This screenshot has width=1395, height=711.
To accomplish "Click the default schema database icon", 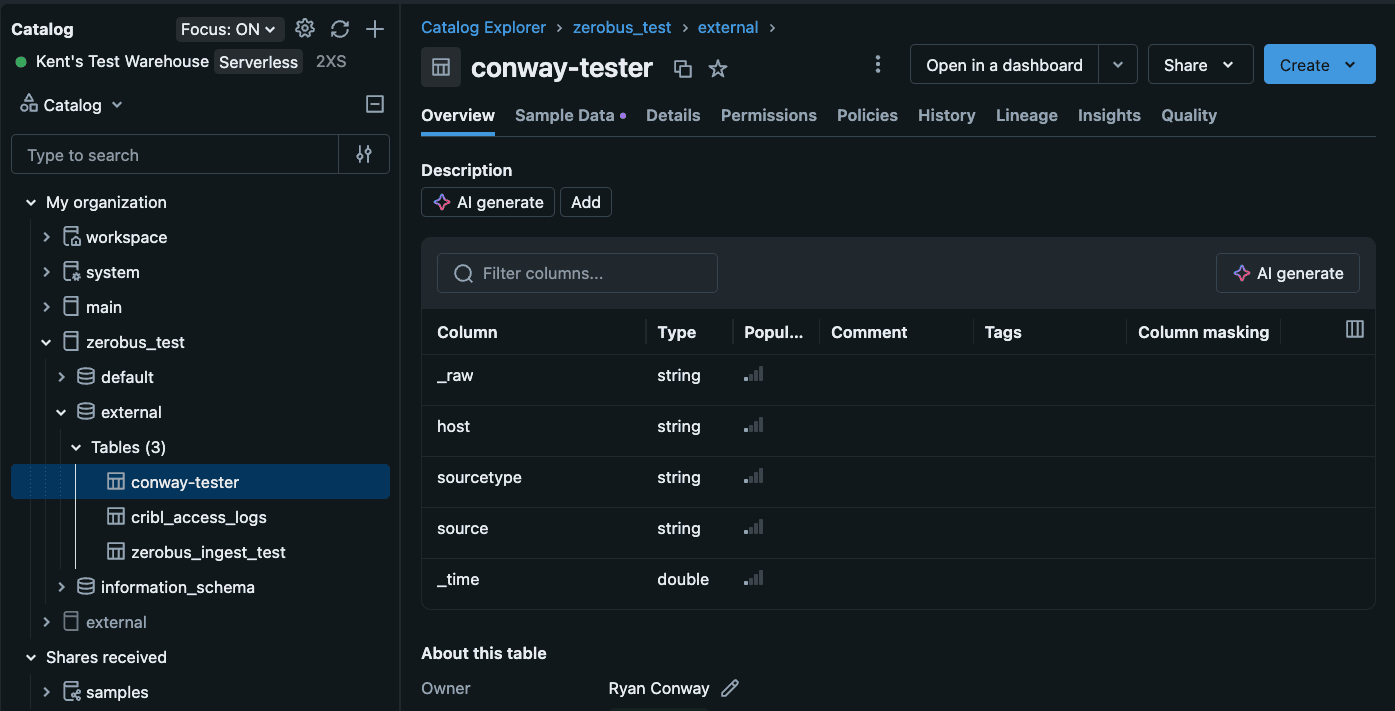I will [x=86, y=377].
